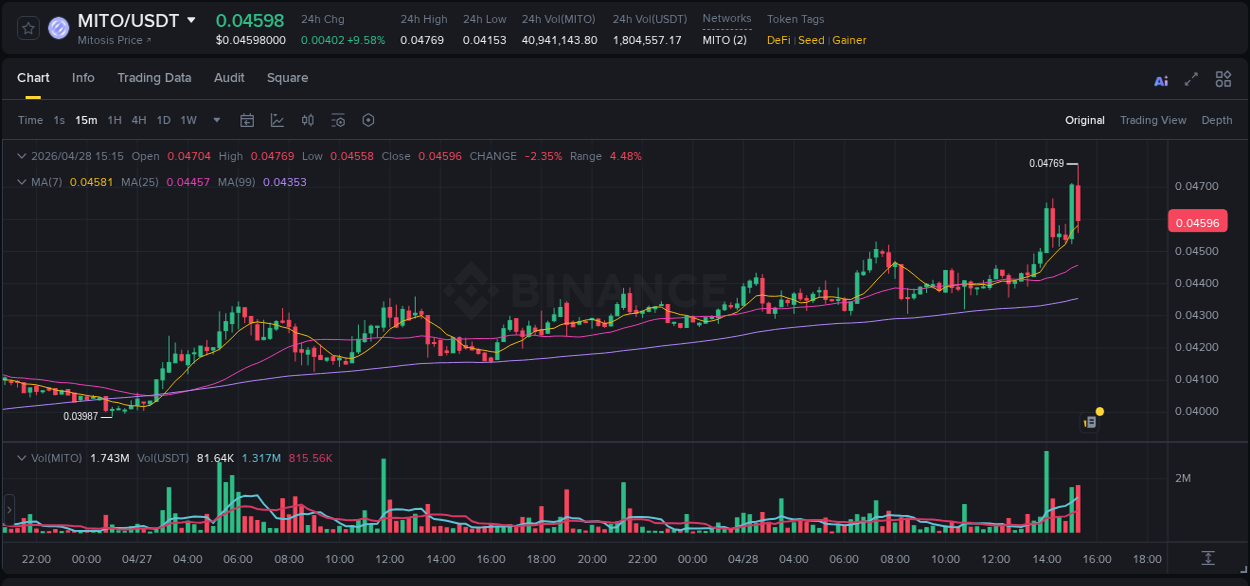Collapse the moving averages row chevron

coord(21,182)
